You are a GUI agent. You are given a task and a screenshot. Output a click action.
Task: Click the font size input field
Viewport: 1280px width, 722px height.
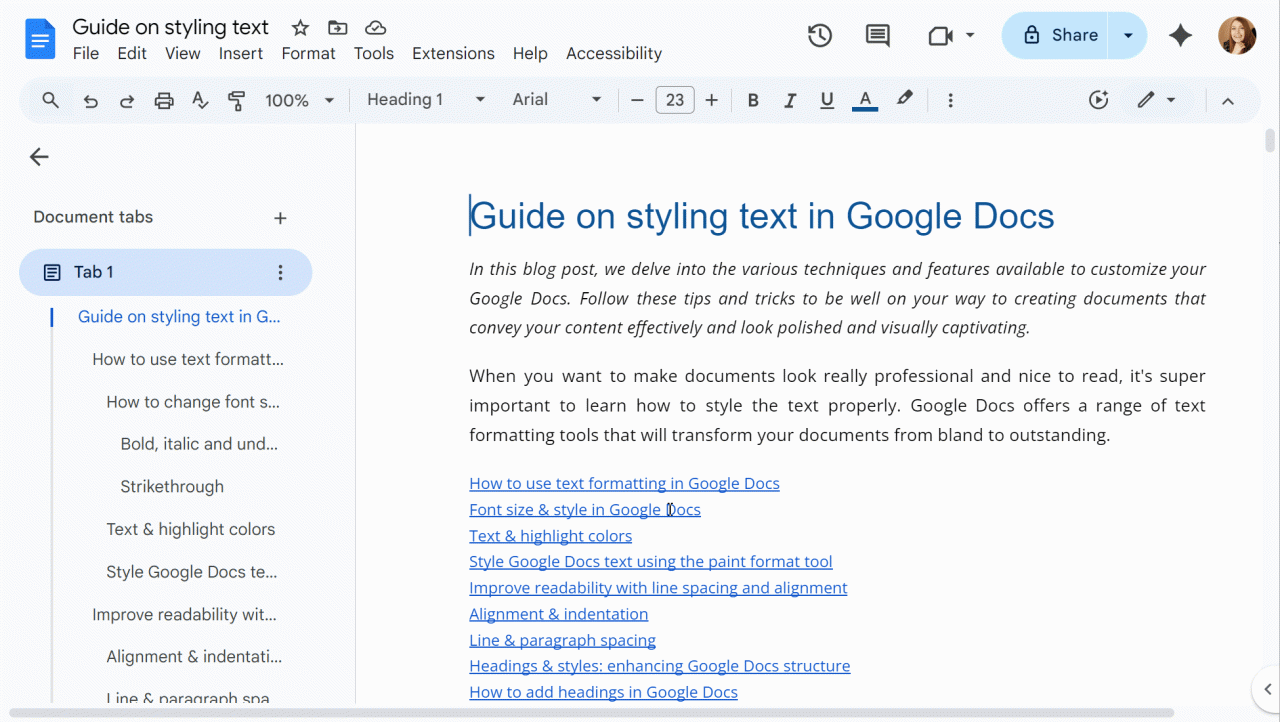pos(675,100)
